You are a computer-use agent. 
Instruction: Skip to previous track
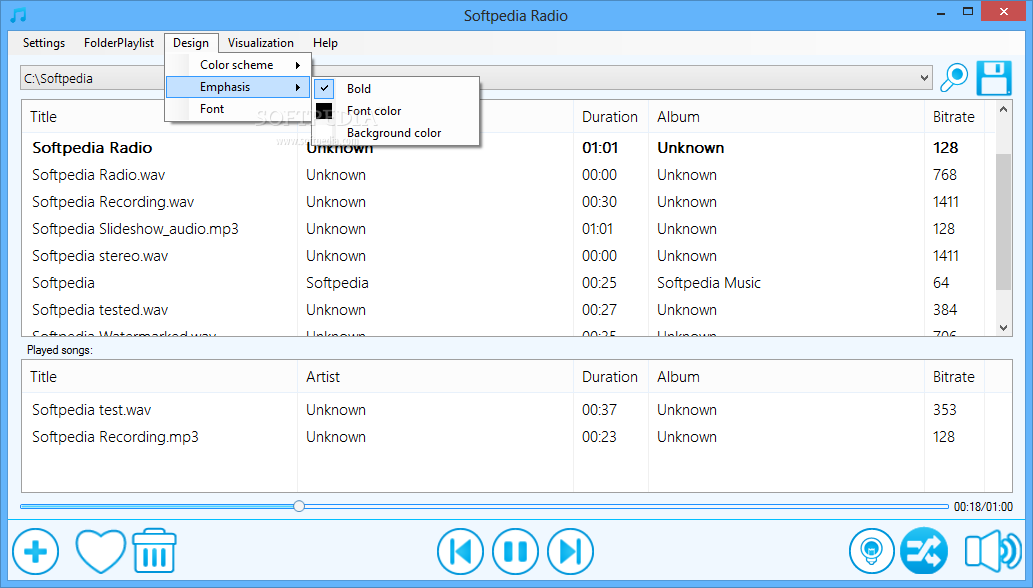click(x=460, y=551)
